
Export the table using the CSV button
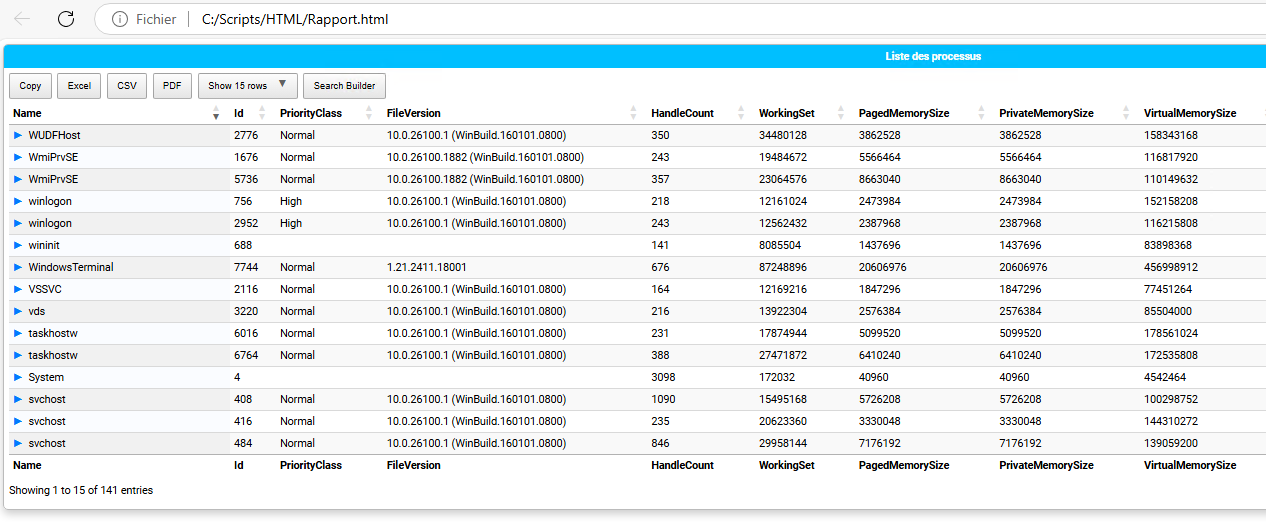tap(127, 86)
